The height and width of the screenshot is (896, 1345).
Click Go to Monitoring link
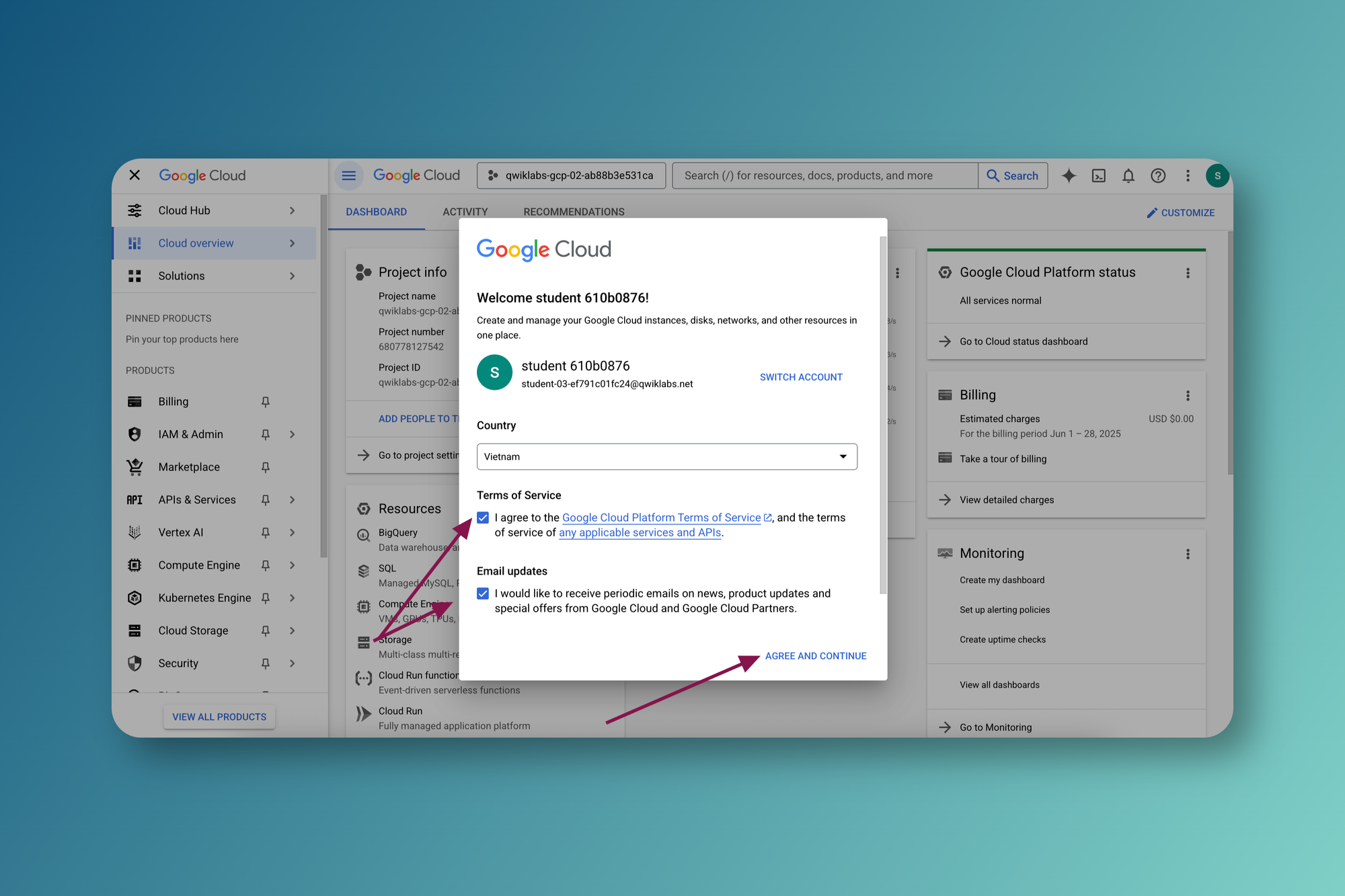pos(995,727)
